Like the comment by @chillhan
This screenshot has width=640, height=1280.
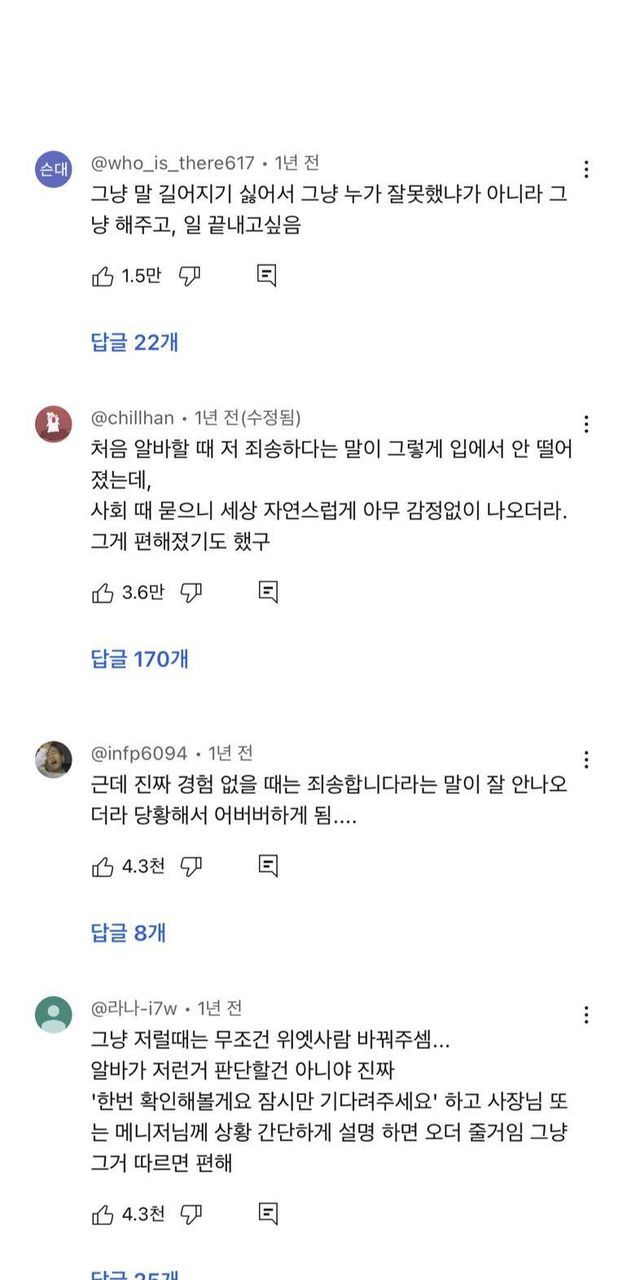(102, 593)
